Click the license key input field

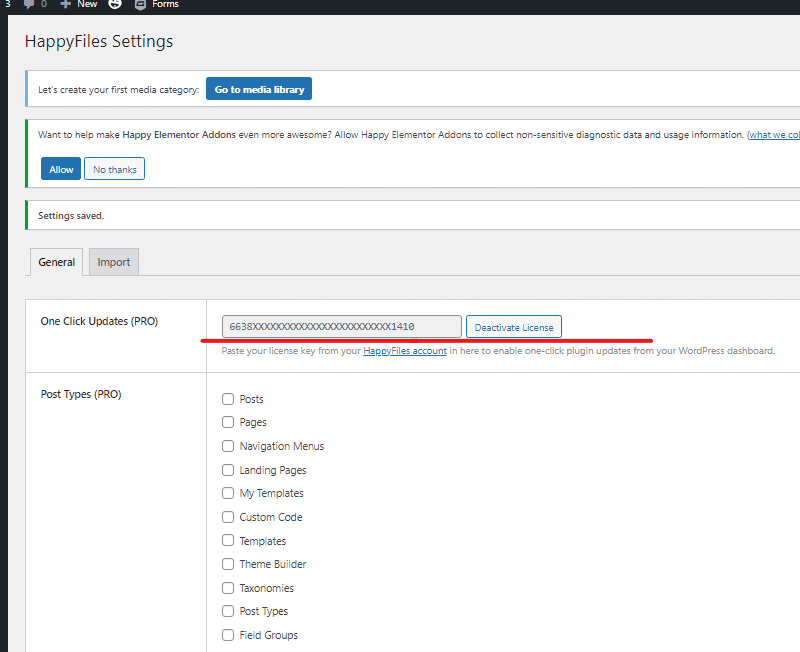(x=342, y=327)
